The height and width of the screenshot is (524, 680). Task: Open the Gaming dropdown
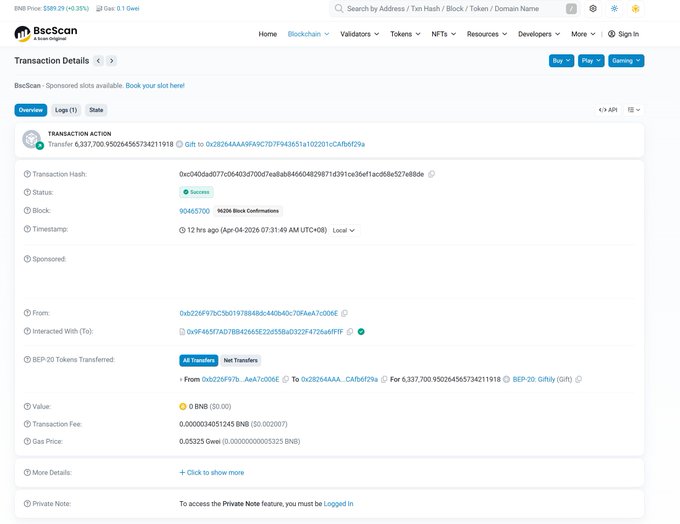tap(626, 61)
